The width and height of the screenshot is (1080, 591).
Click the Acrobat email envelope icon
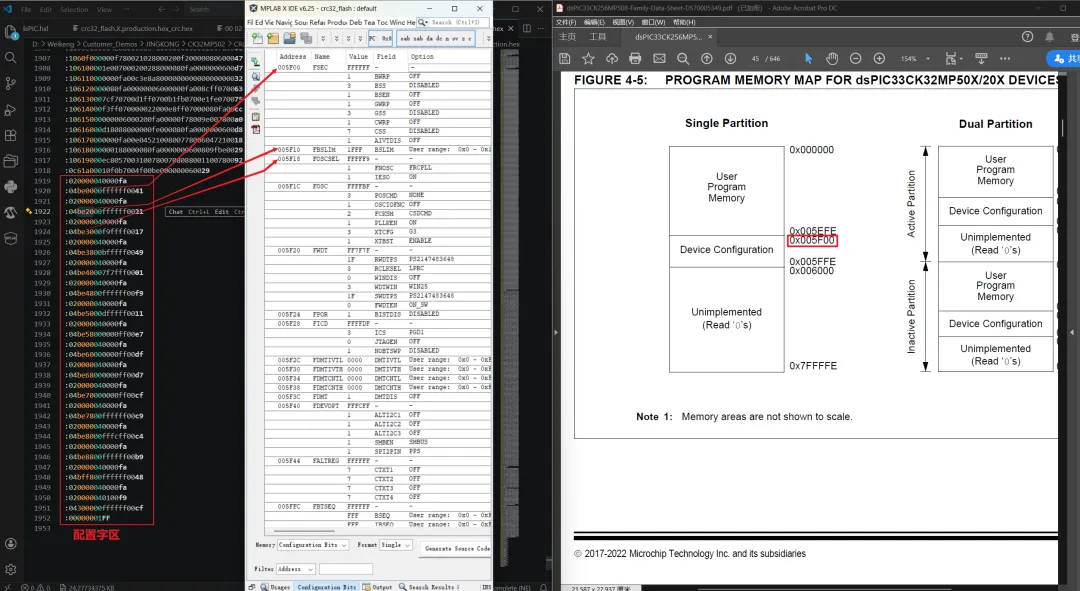pos(659,59)
